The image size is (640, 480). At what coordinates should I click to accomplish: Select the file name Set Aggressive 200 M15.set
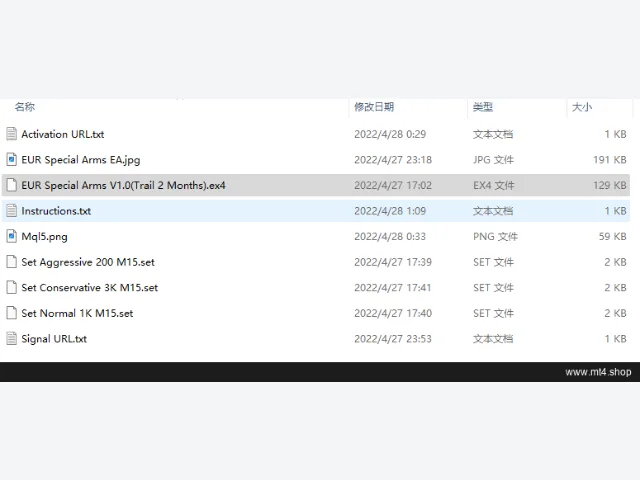click(88, 262)
